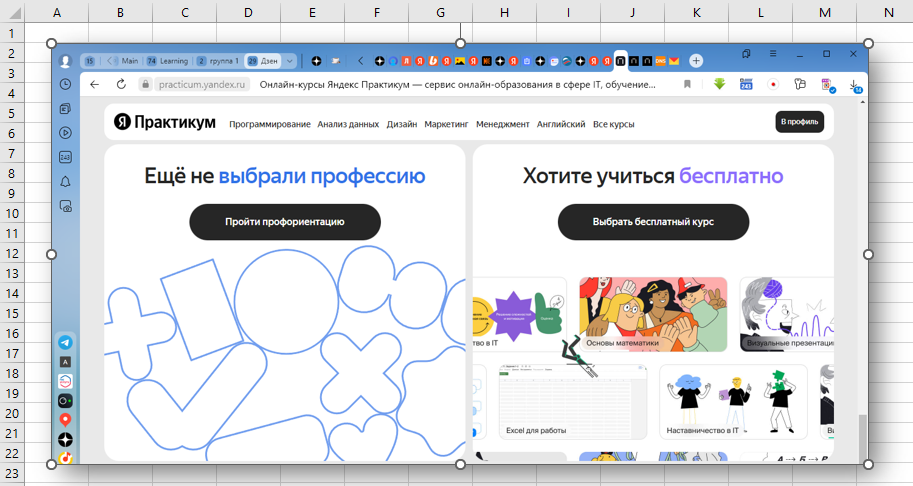Click the padlock site security icon
The image size is (913, 486).
(146, 84)
